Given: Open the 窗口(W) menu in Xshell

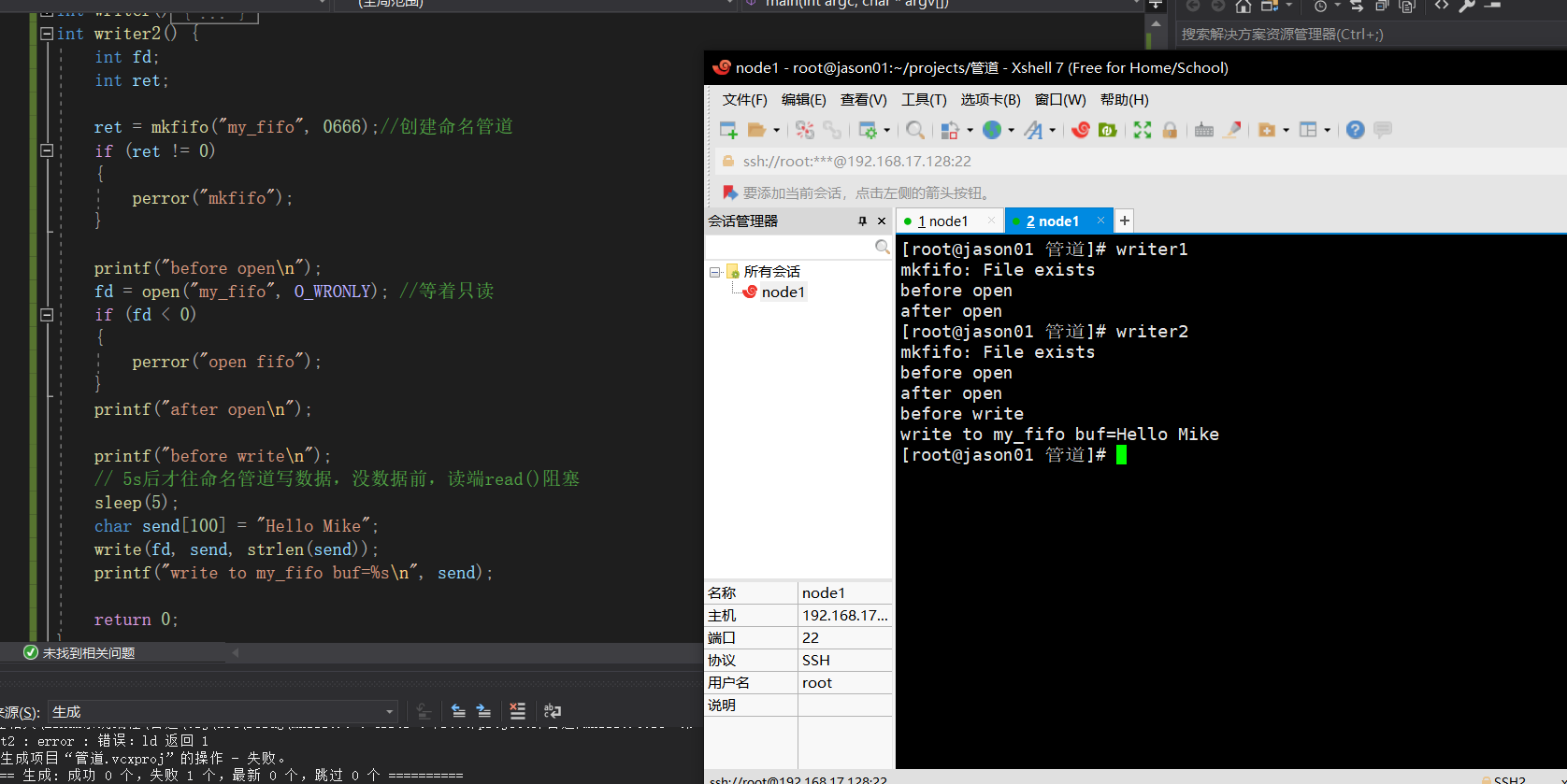Looking at the screenshot, I should [x=1060, y=100].
